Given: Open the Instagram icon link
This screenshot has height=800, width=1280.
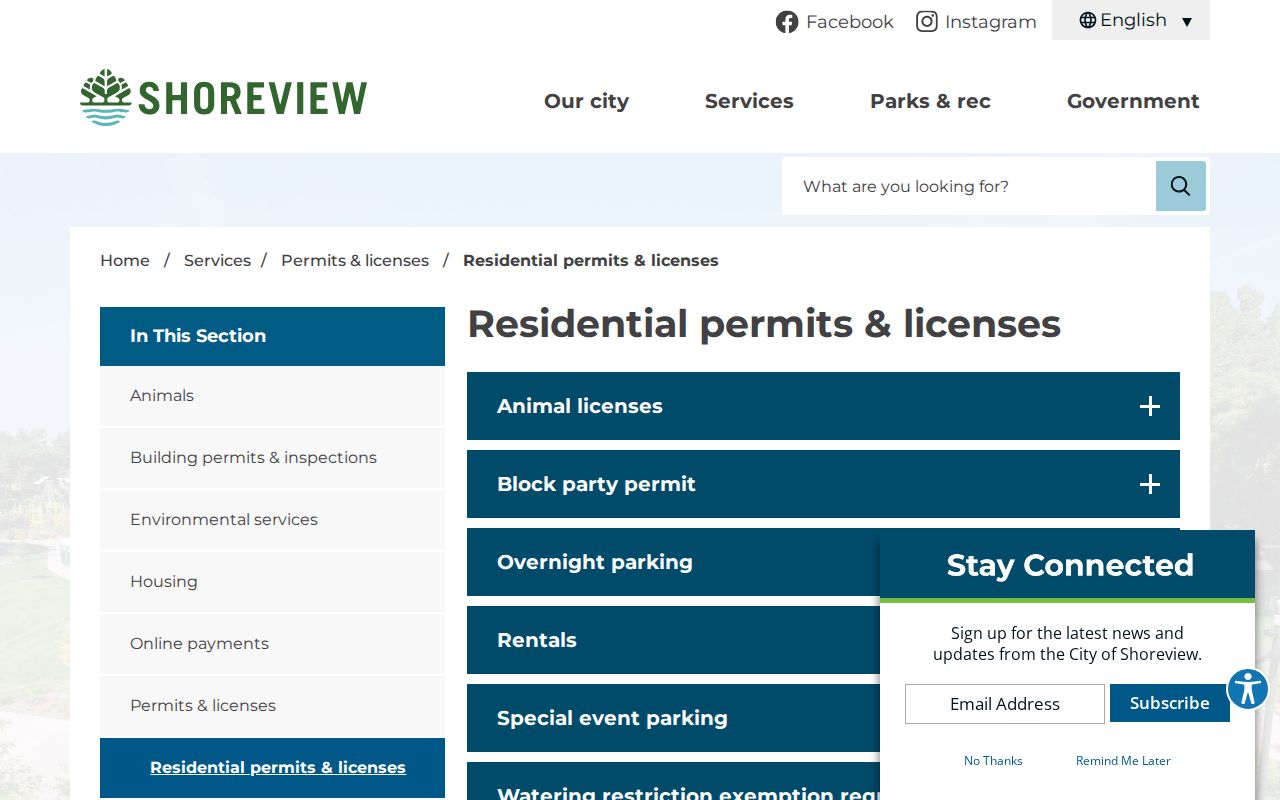Looking at the screenshot, I should [x=927, y=22].
